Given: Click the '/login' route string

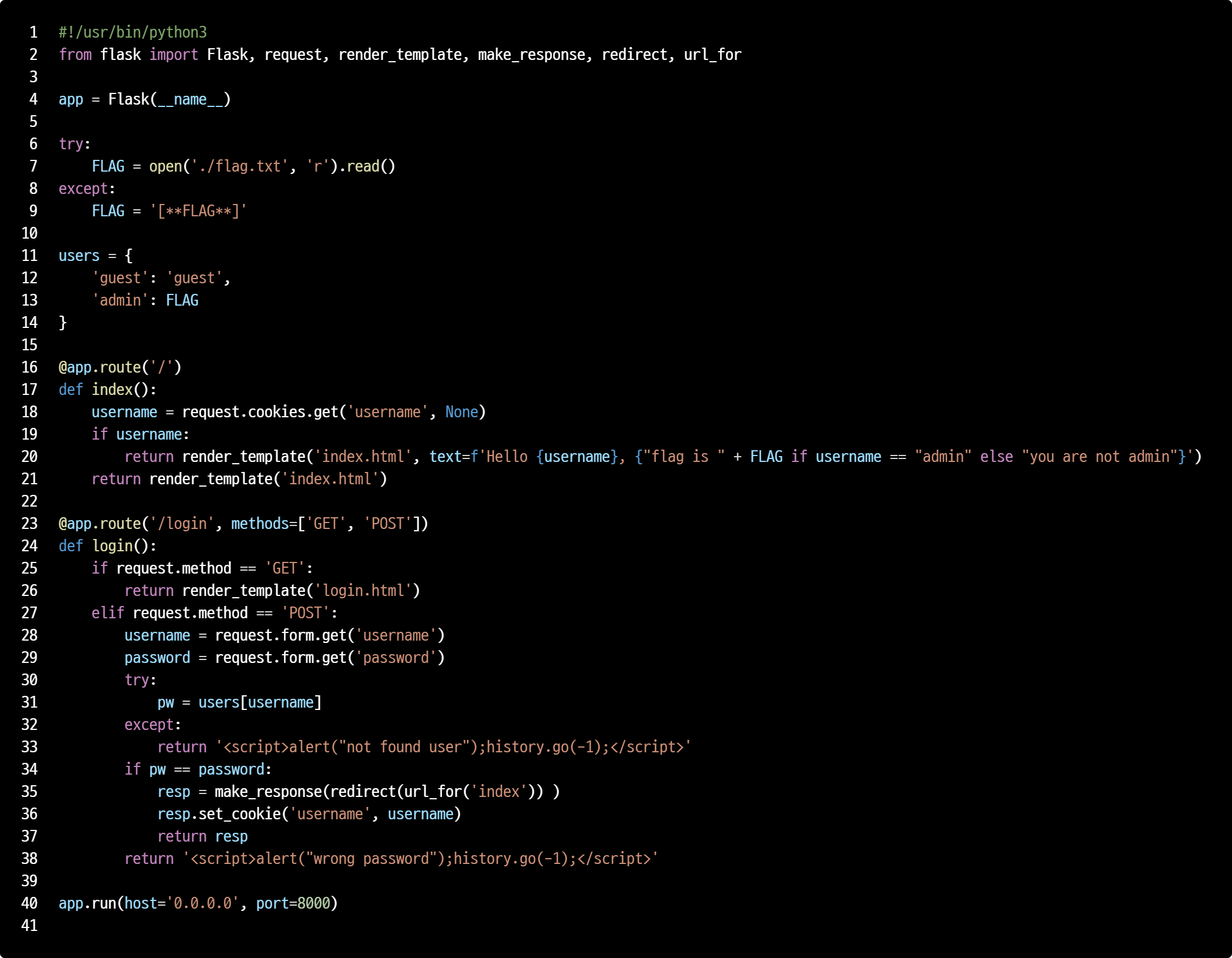Looking at the screenshot, I should point(182,524).
